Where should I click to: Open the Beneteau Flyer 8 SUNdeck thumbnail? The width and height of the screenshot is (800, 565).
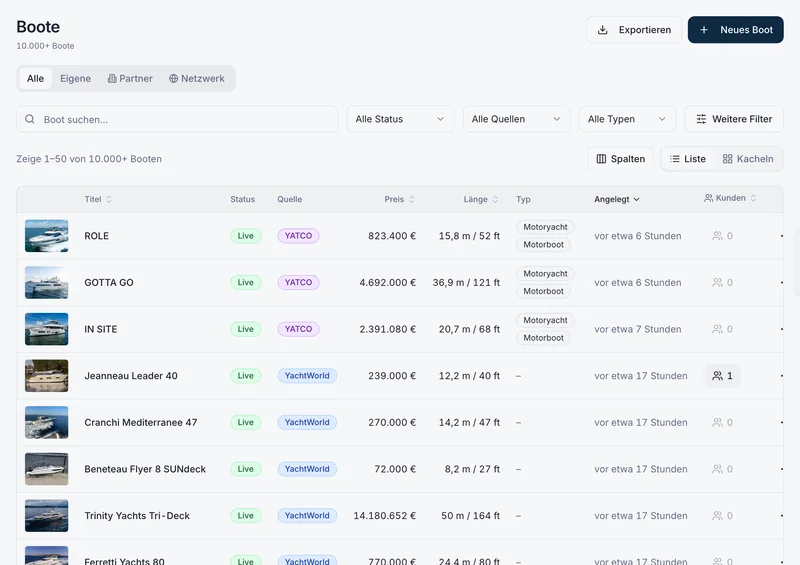46,469
